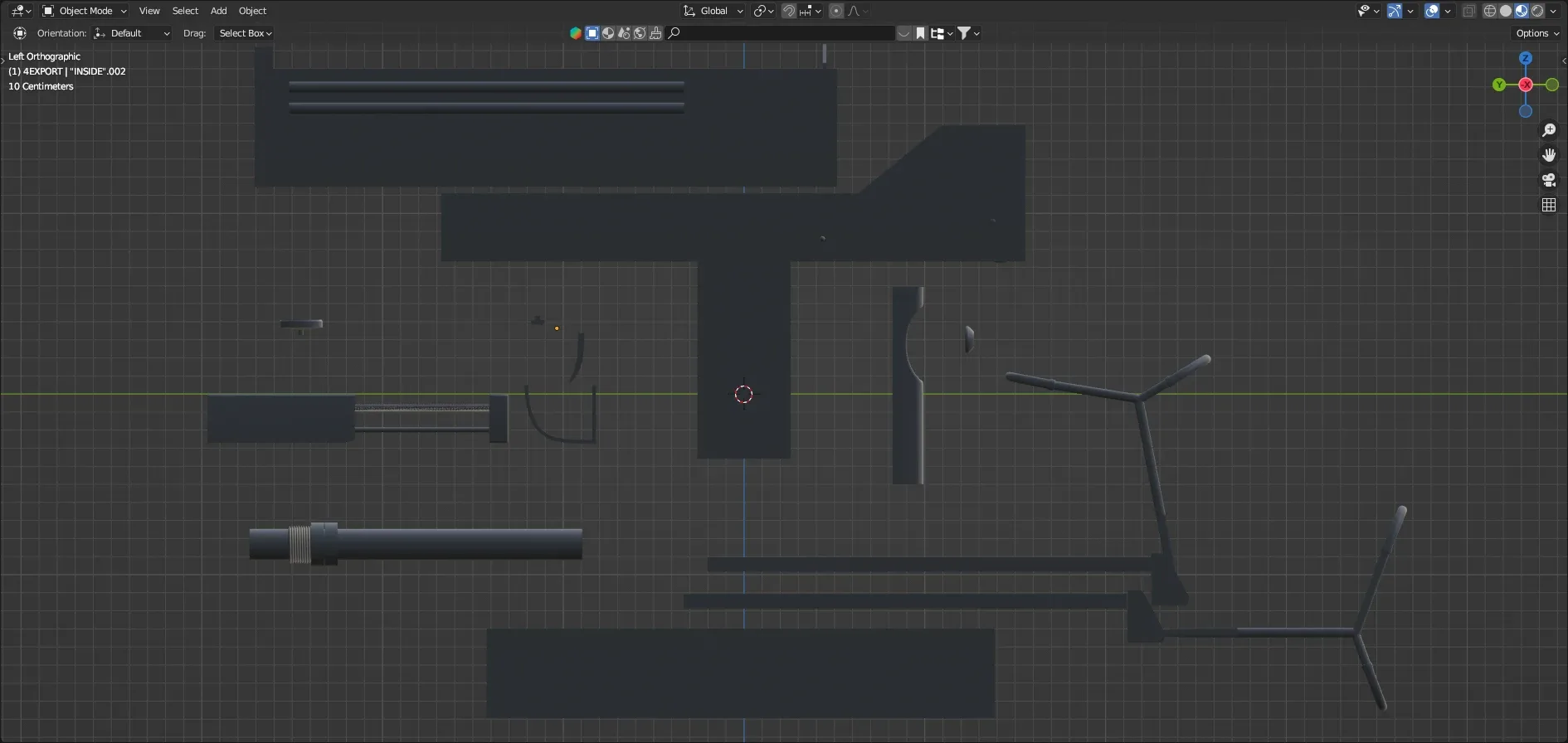Toggle viewport overlays
The image size is (1568, 743).
[x=1432, y=11]
